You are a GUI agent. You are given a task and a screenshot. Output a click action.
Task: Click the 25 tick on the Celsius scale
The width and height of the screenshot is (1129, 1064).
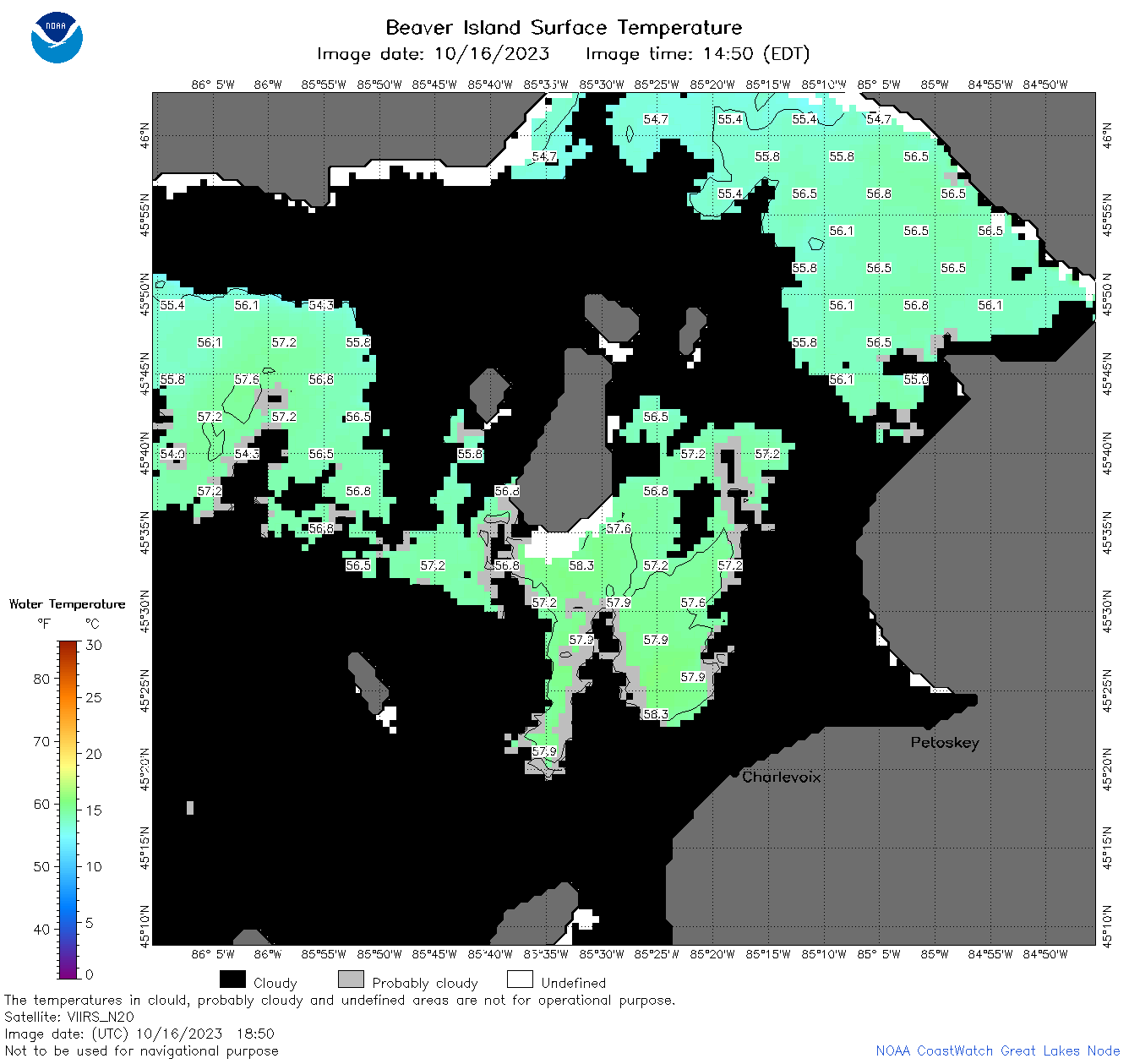point(94,698)
